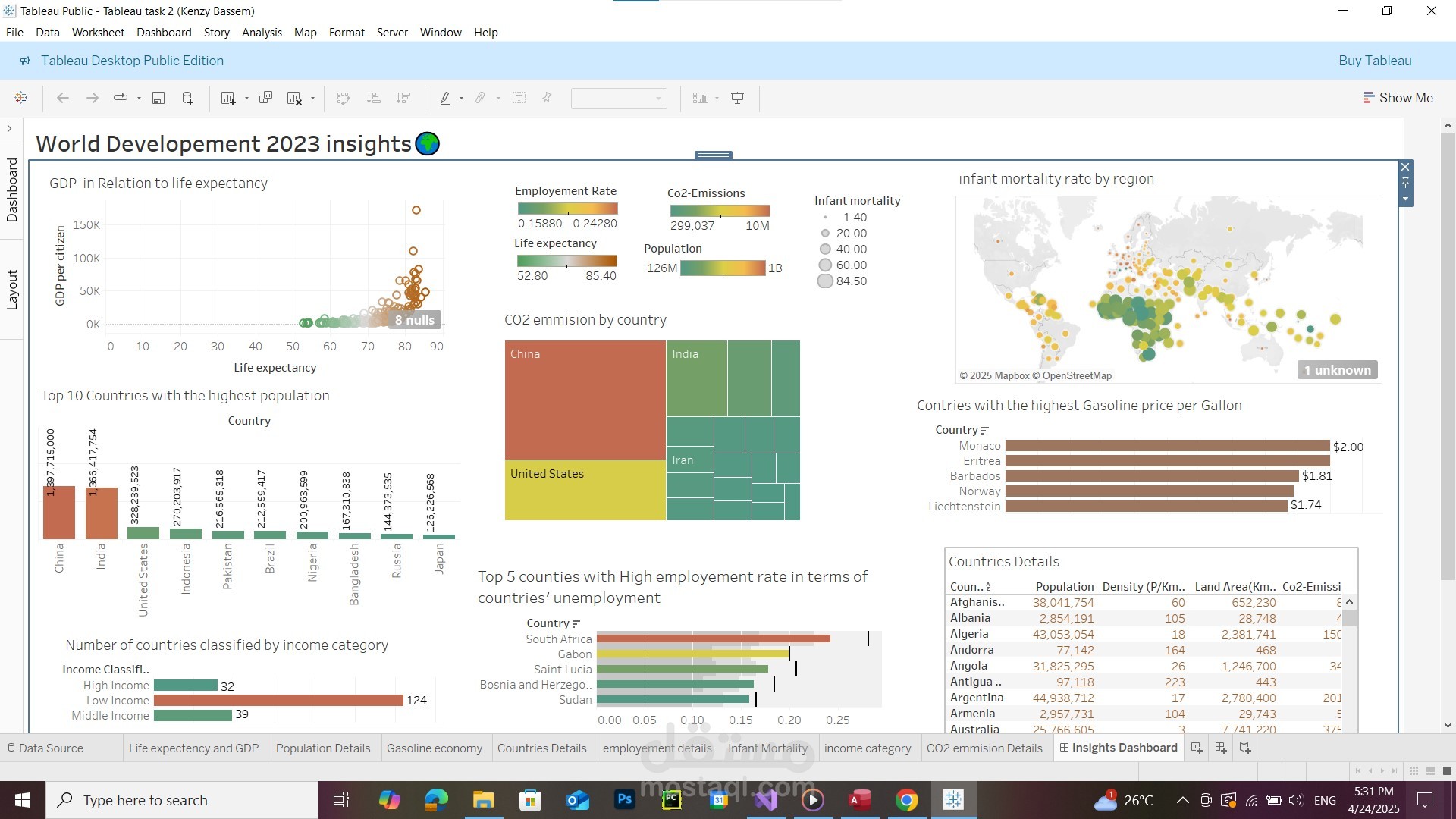Click the Redo forward arrow in toolbar
The image size is (1456, 819).
pyautogui.click(x=92, y=98)
